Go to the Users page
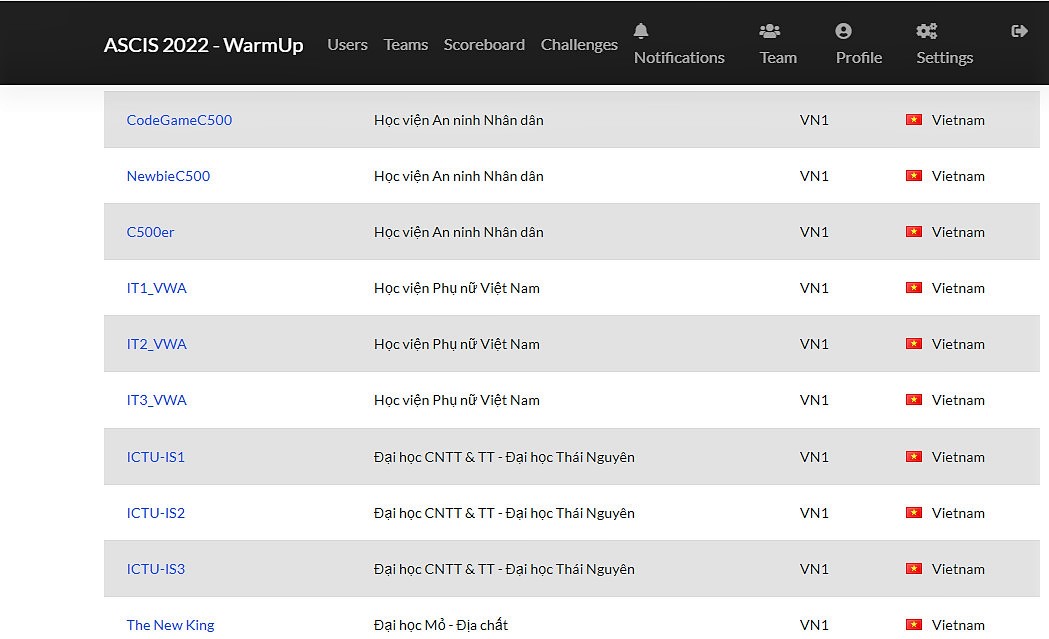Screen dimensions: 1049x639 click(x=347, y=45)
